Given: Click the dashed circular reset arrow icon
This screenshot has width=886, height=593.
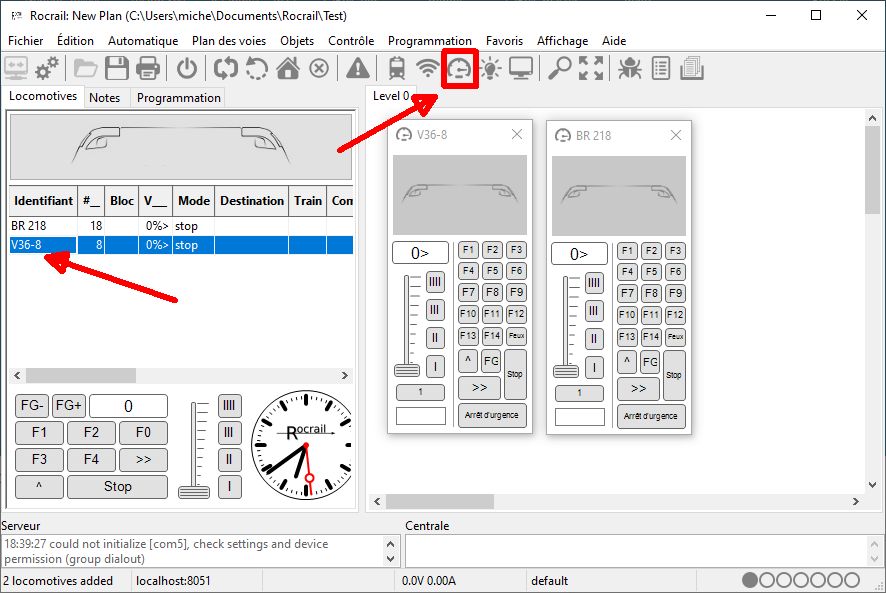Looking at the screenshot, I should click(x=256, y=68).
